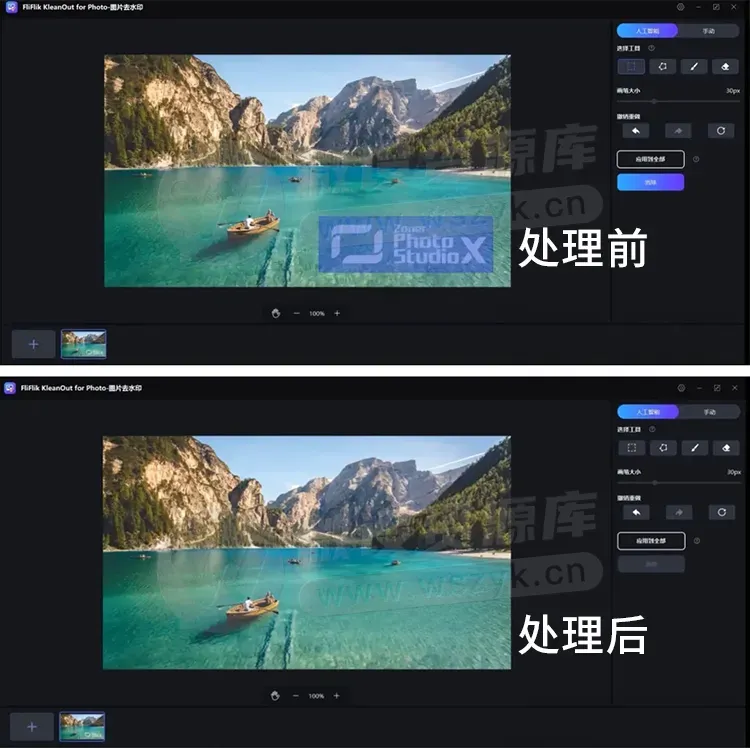The image size is (750, 748).
Task: Activate hand pan tool in 处理前 window
Action: 276,313
